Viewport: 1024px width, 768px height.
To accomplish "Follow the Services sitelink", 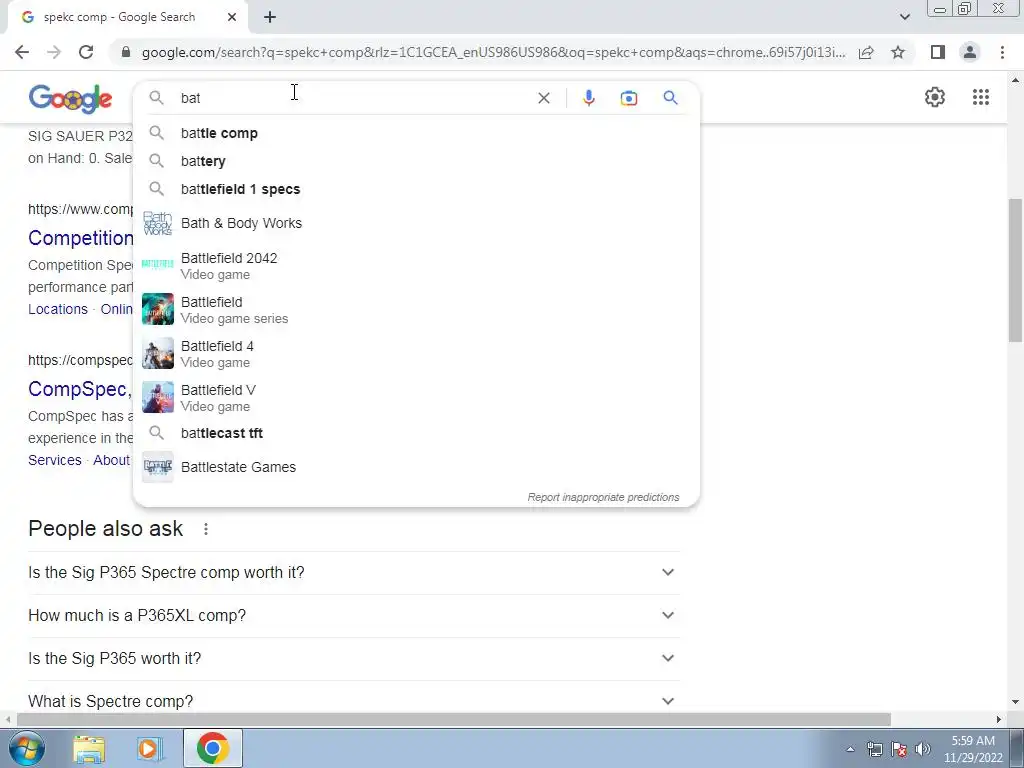I will (54, 460).
